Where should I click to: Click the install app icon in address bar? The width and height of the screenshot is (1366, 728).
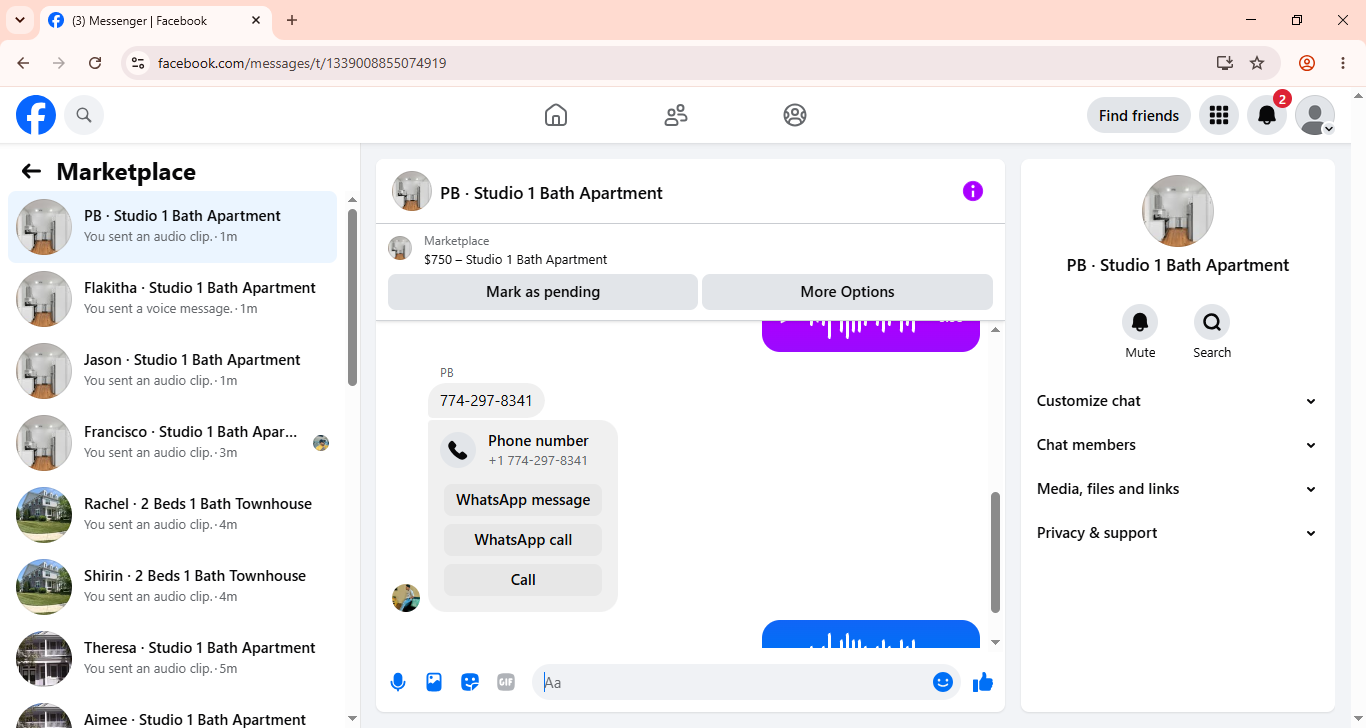click(1225, 63)
